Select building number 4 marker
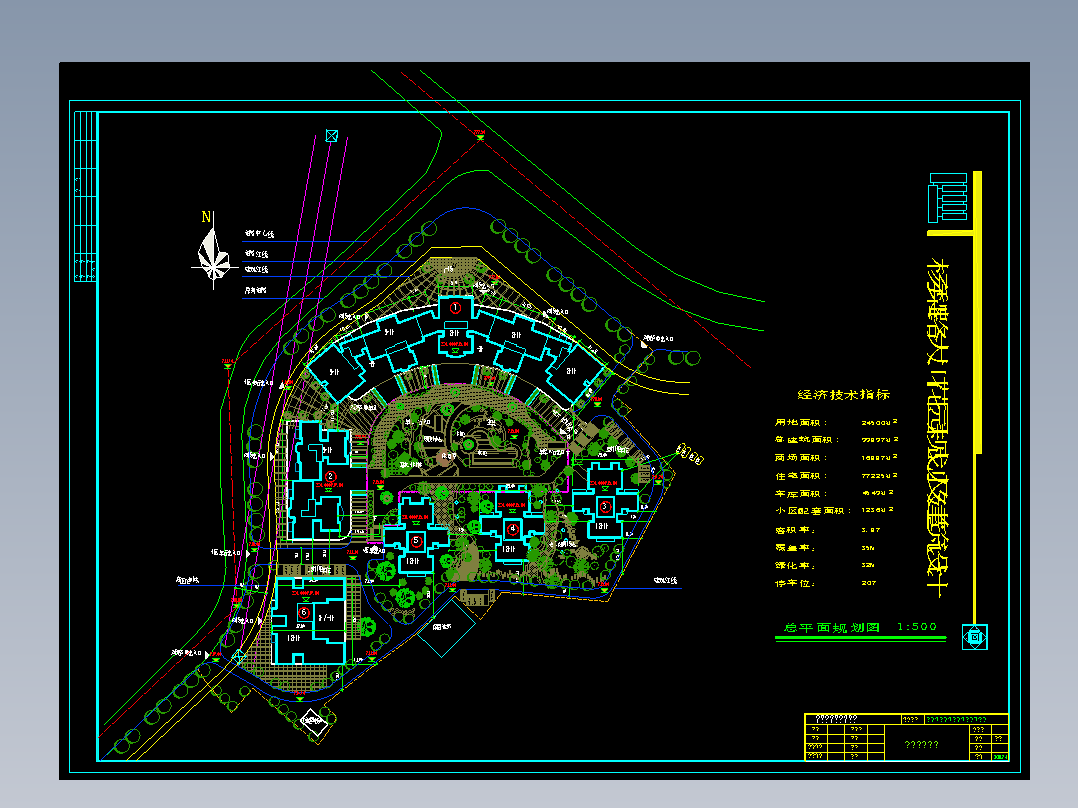 click(x=512, y=529)
